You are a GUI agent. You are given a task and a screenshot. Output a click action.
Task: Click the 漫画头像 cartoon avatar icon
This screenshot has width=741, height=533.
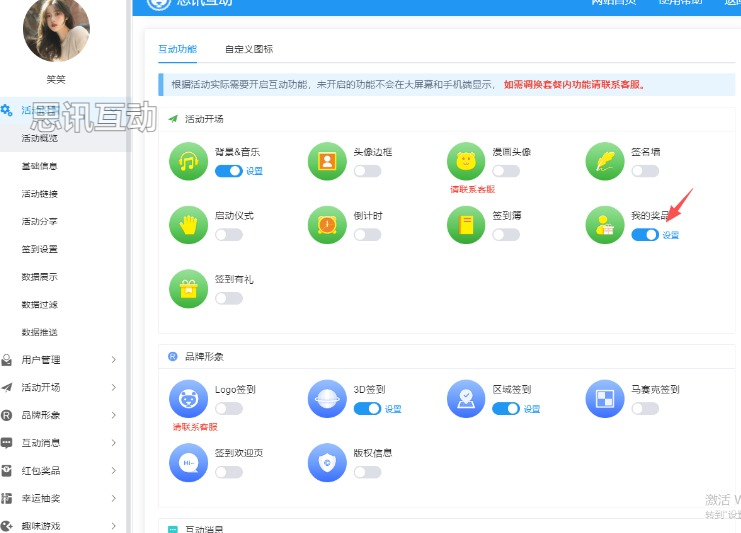[x=466, y=161]
